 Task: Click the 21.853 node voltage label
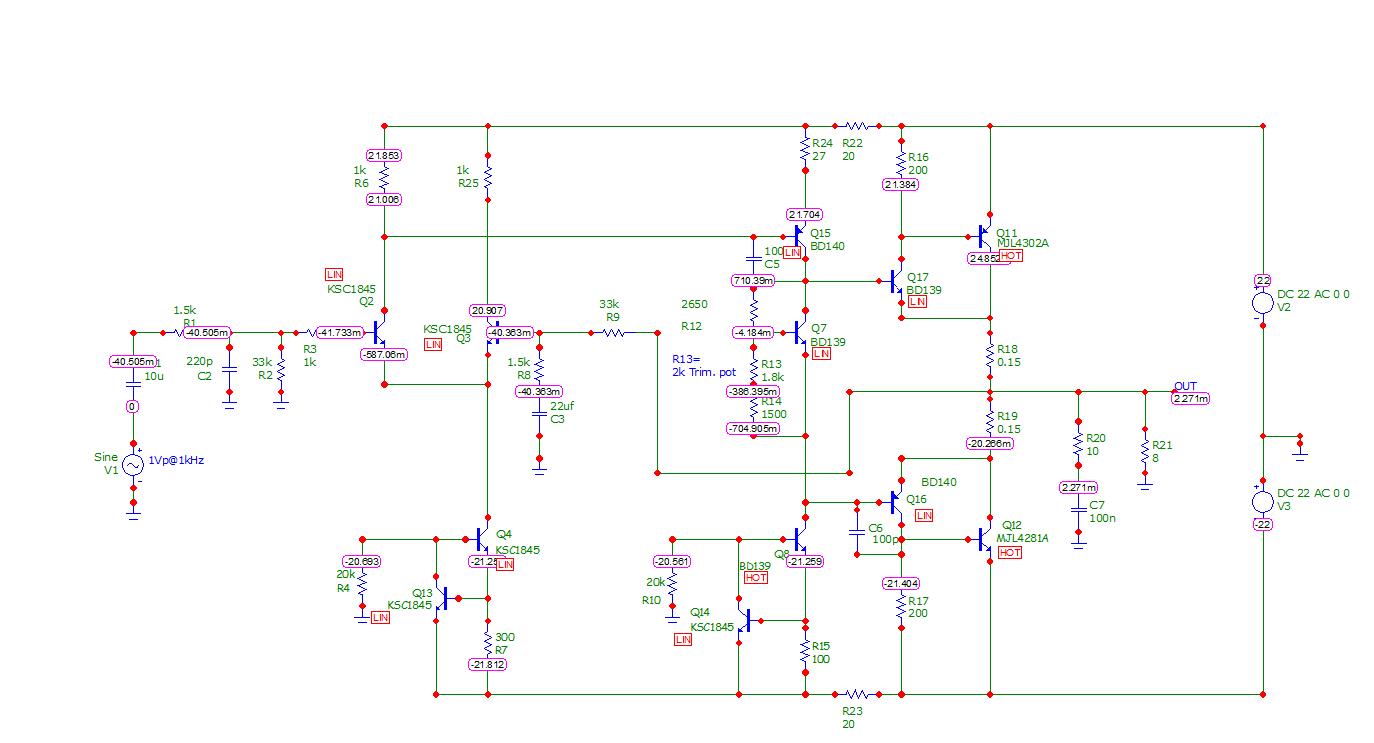click(x=384, y=156)
